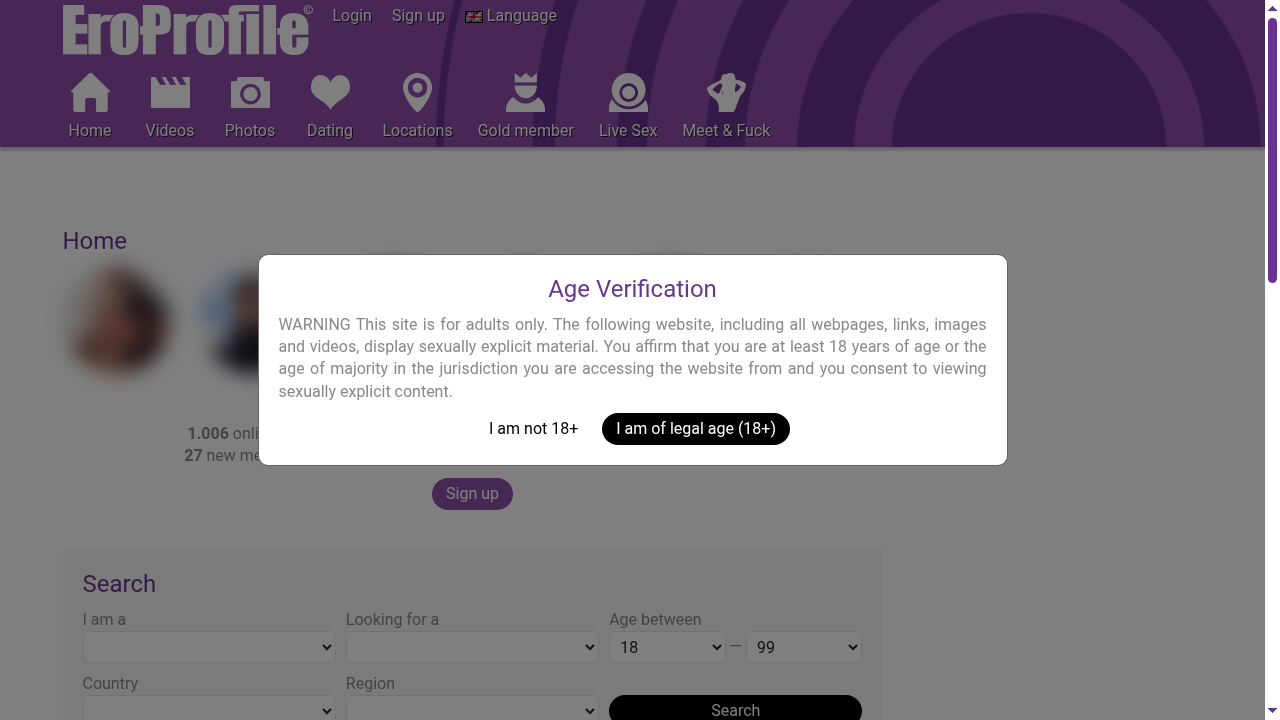Confirm age with 'I am of legal age (18+)'
The height and width of the screenshot is (720, 1280).
[695, 428]
